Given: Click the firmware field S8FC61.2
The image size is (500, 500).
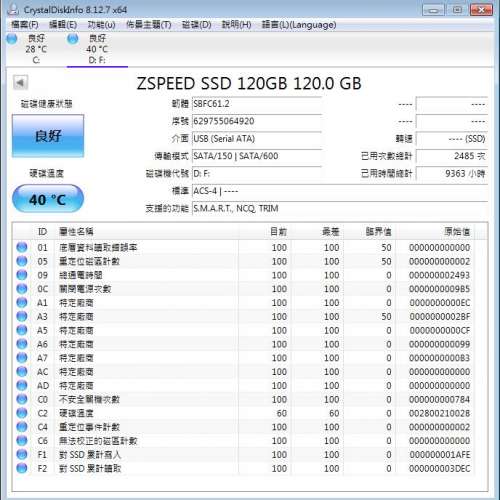Looking at the screenshot, I should tap(257, 104).
